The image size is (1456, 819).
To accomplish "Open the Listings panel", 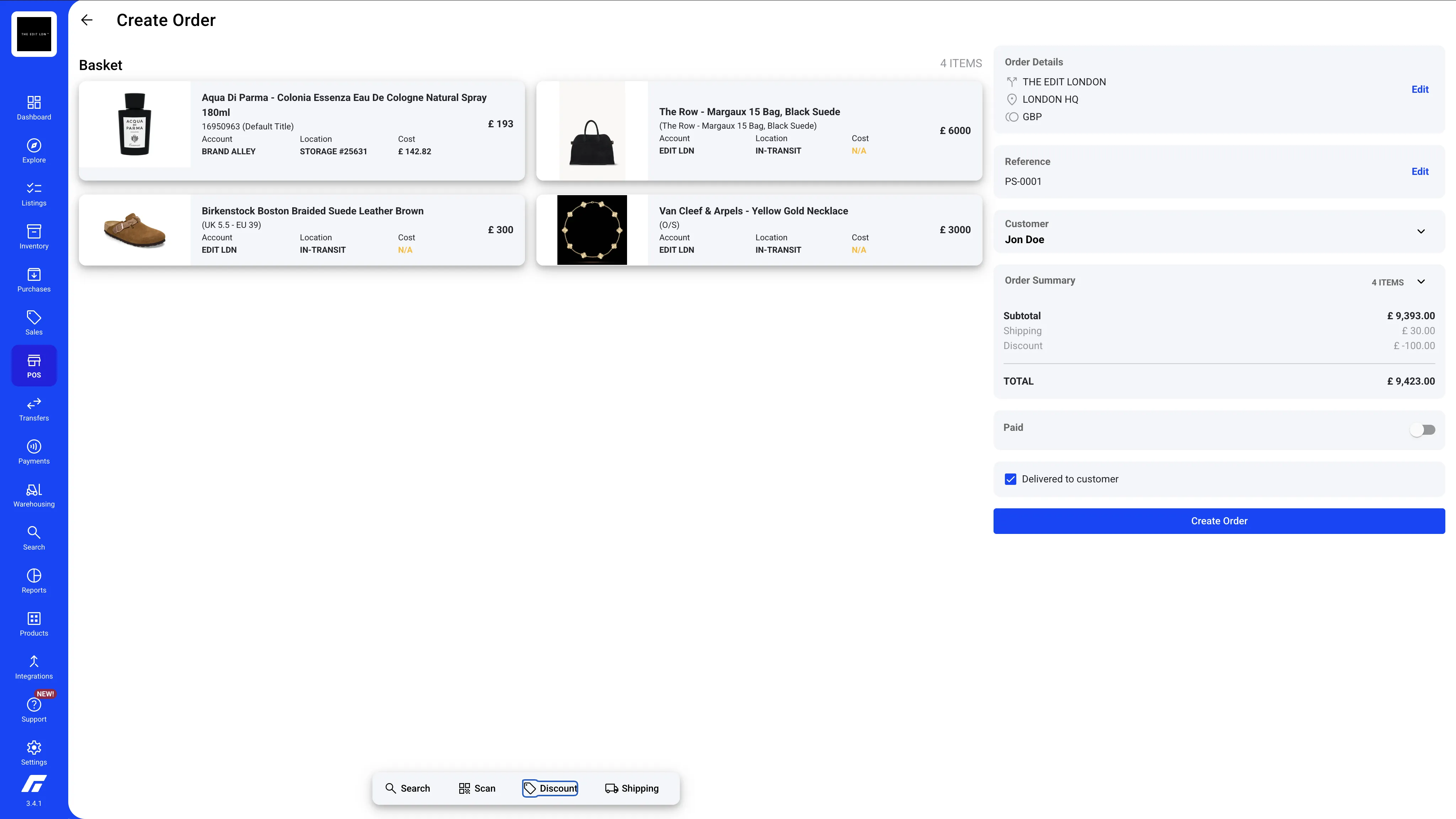I will coord(33,193).
